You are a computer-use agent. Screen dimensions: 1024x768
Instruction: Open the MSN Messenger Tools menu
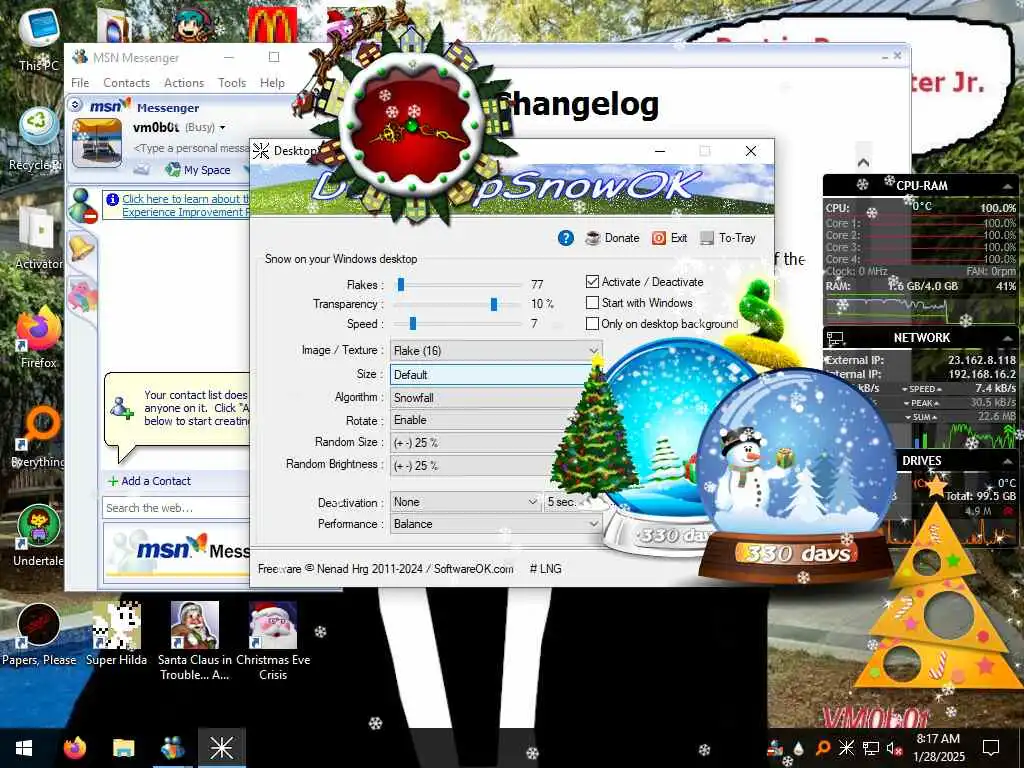232,83
